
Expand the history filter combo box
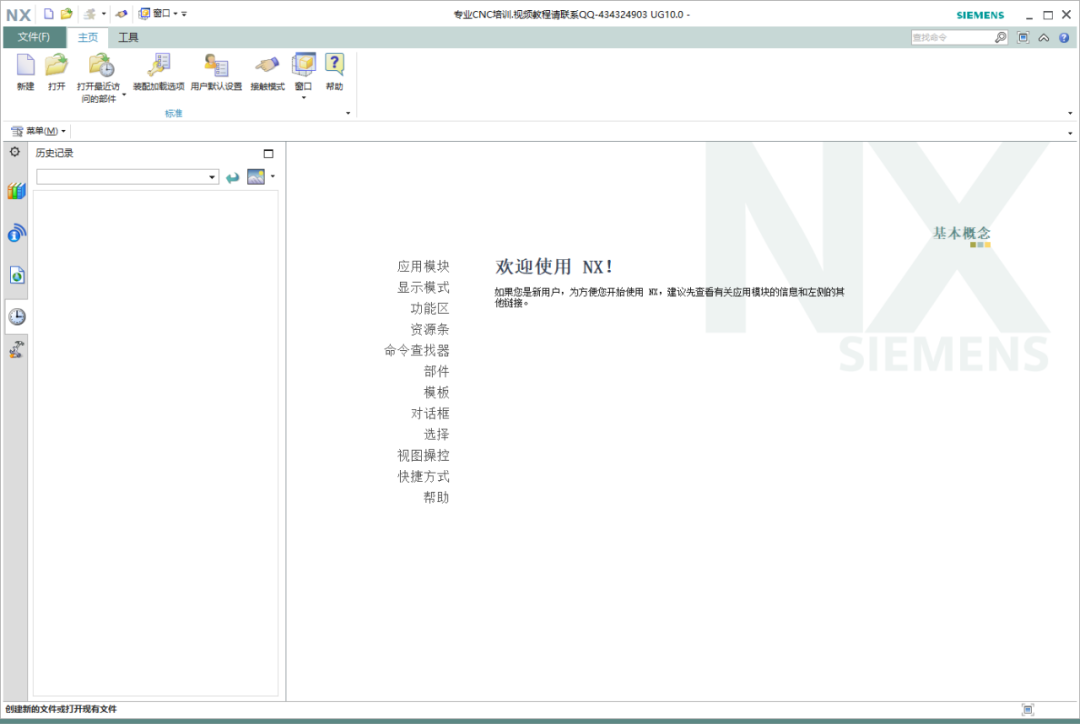127,177
